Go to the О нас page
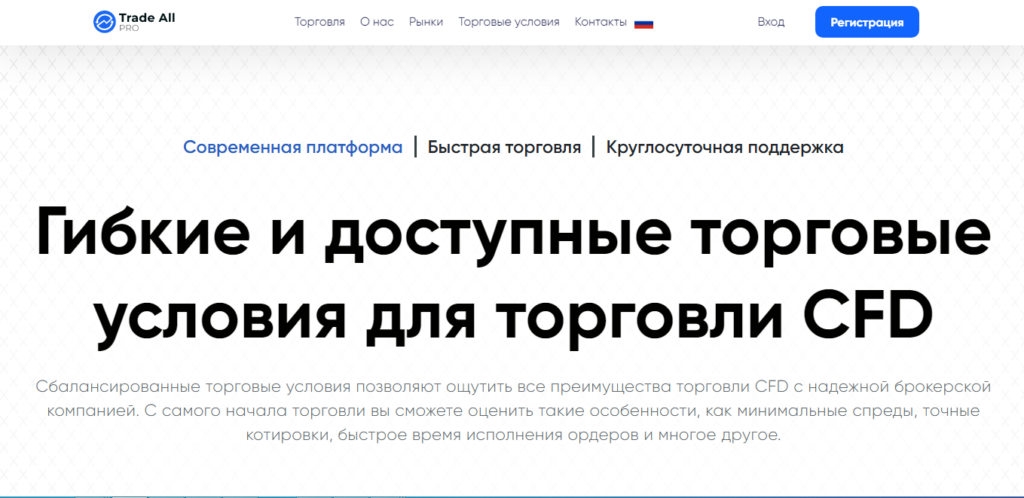This screenshot has height=498, width=1024. 377,22
